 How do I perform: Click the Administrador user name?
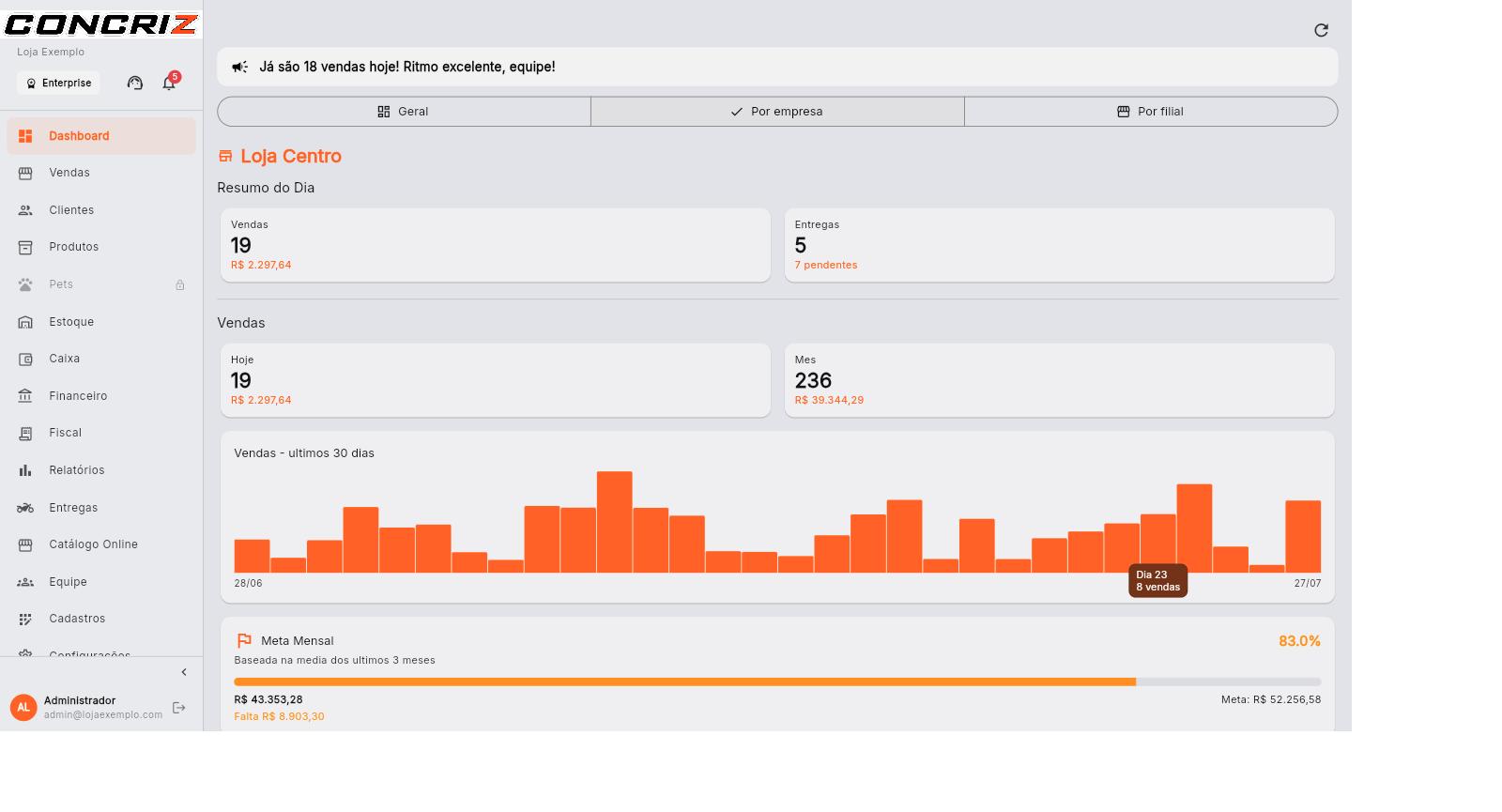80,700
